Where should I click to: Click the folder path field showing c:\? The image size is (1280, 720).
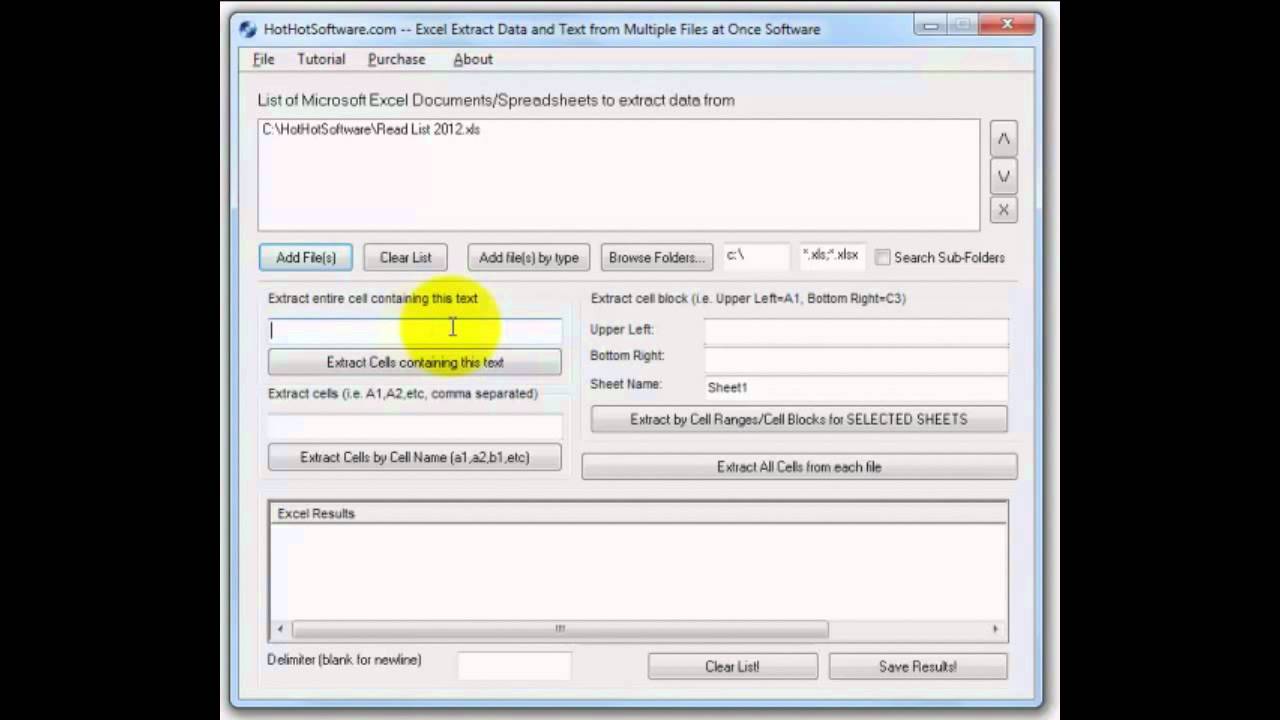(757, 256)
